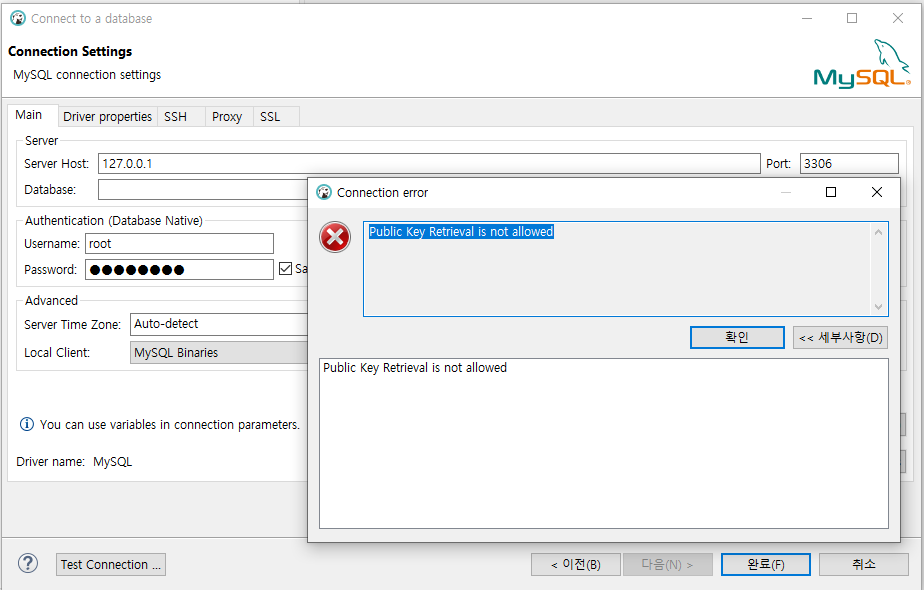Click the MySQL dolphin logo
The image size is (924, 590).
coord(862,63)
